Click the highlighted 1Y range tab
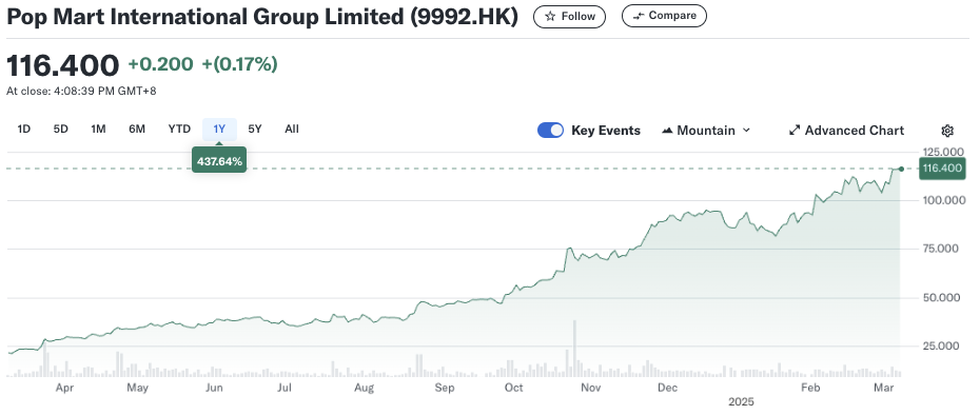 point(219,129)
